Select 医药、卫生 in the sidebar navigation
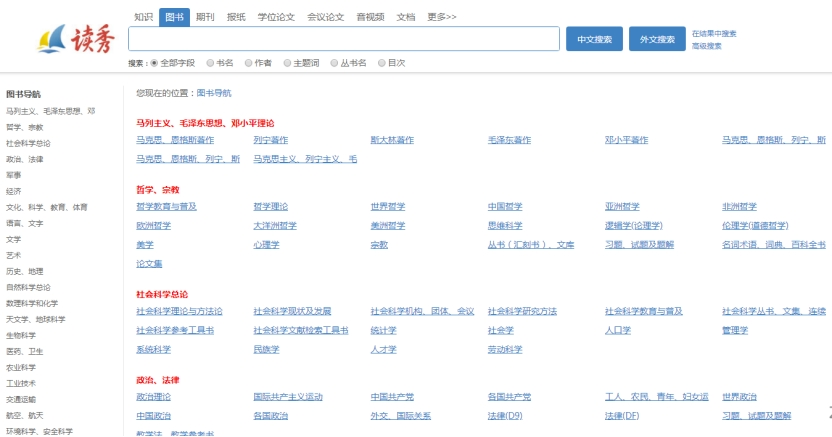The width and height of the screenshot is (832, 437). click(24, 351)
